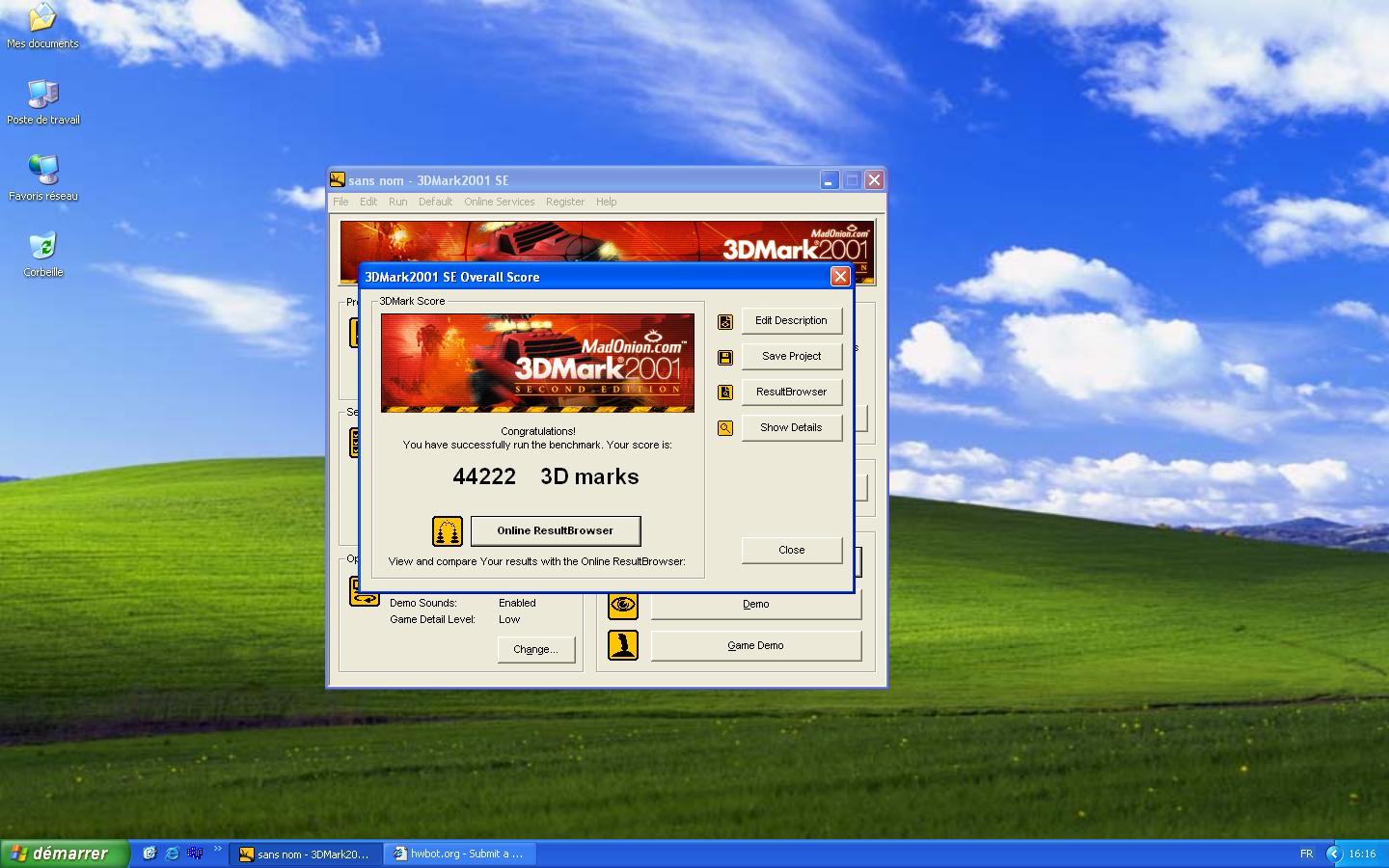Screen dimensions: 1389x868
Task: Click the Edit Description document icon
Action: tap(725, 321)
